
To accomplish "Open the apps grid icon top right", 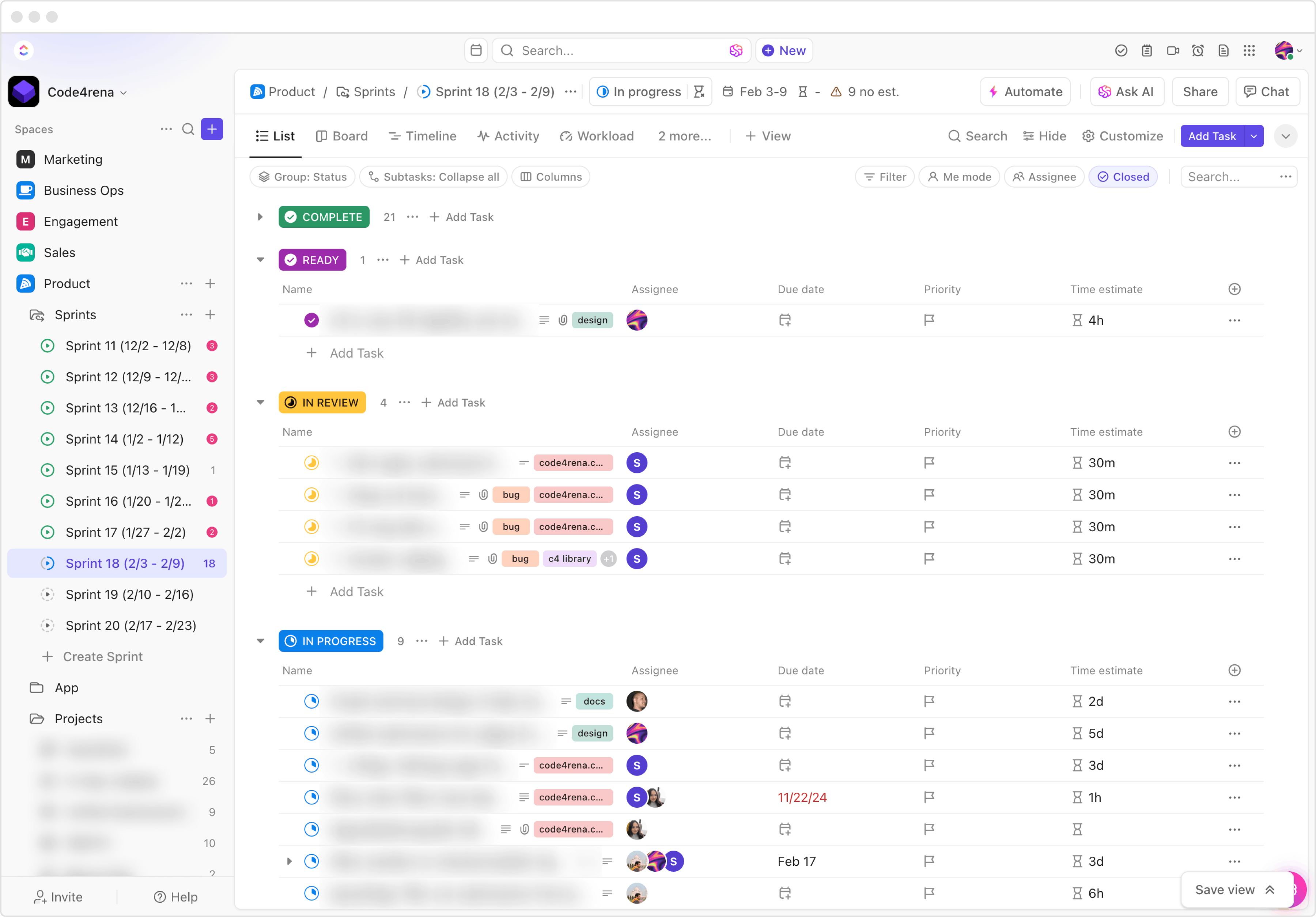I will coord(1249,50).
